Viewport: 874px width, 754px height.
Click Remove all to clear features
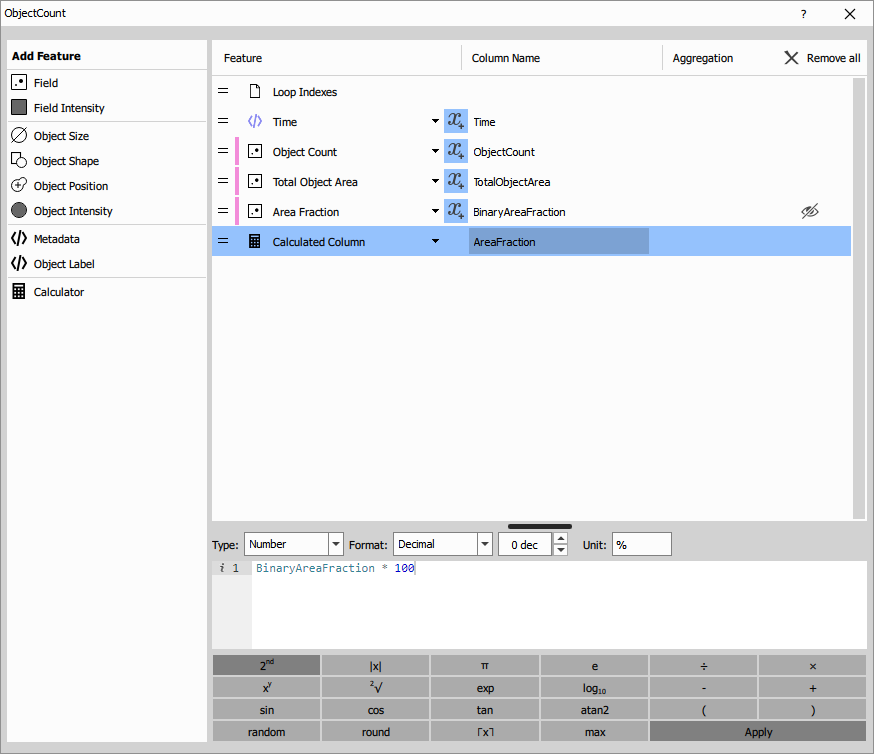[820, 57]
